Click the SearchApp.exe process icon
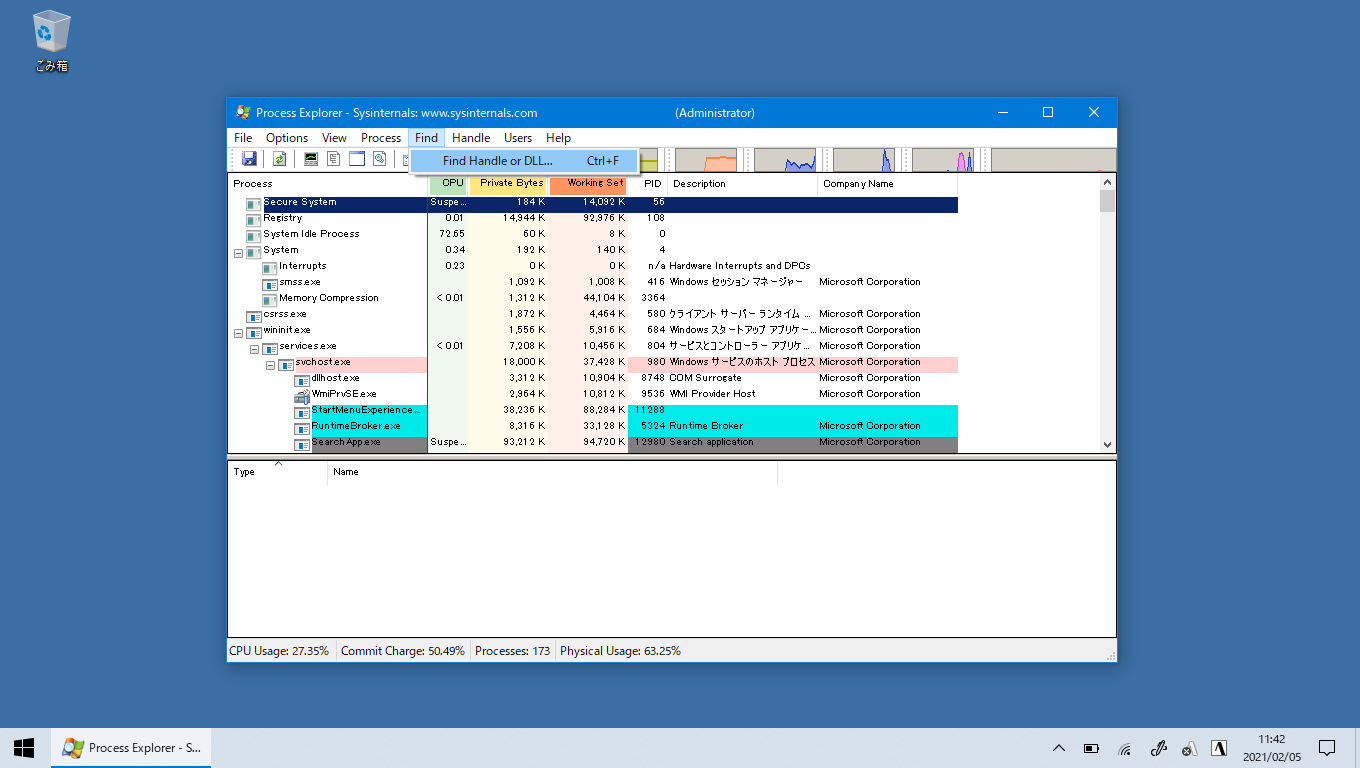The width and height of the screenshot is (1360, 768). click(302, 443)
